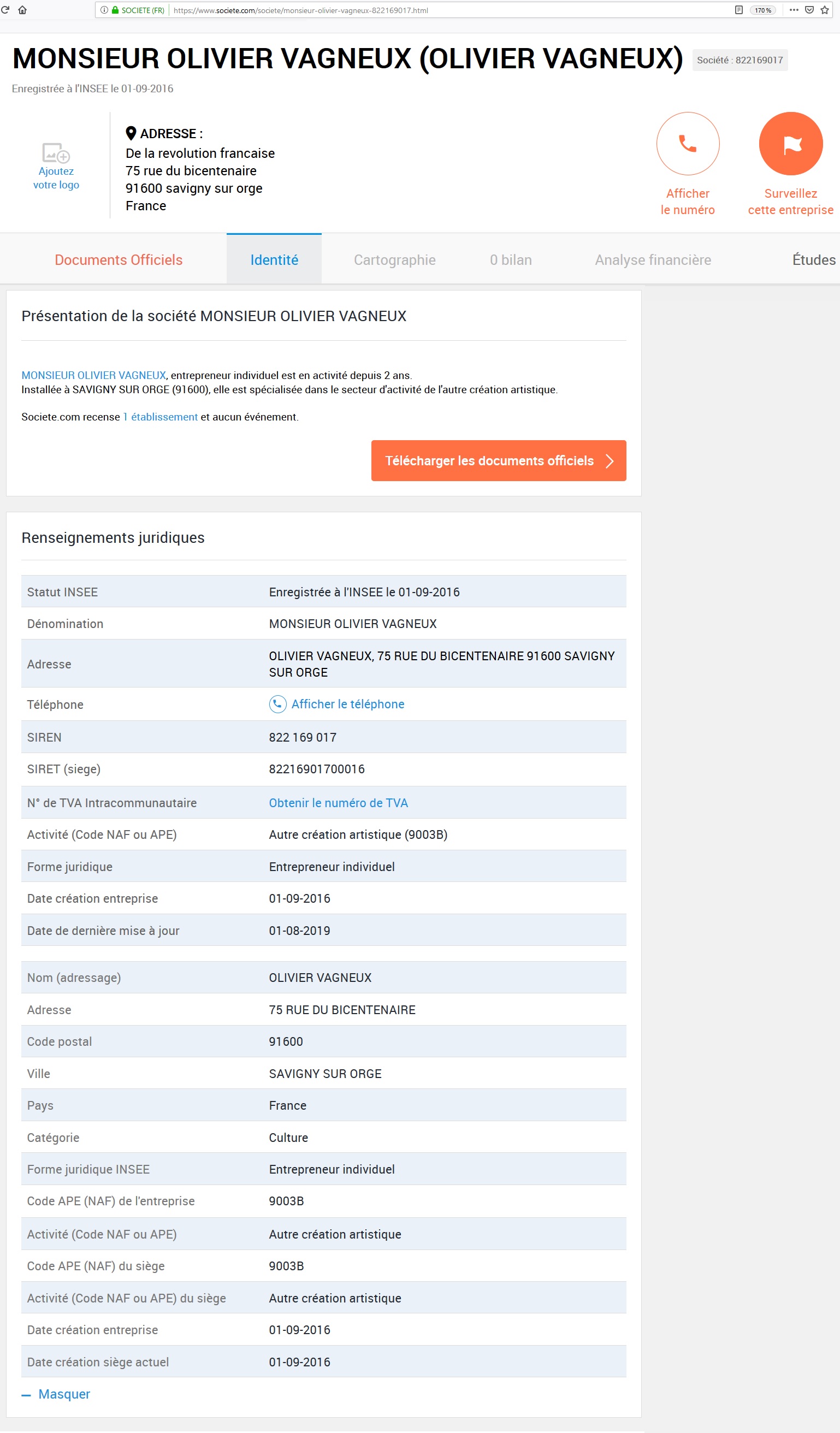The image size is (840, 1433).
Task: Switch to the Cartographie tab
Action: point(395,260)
